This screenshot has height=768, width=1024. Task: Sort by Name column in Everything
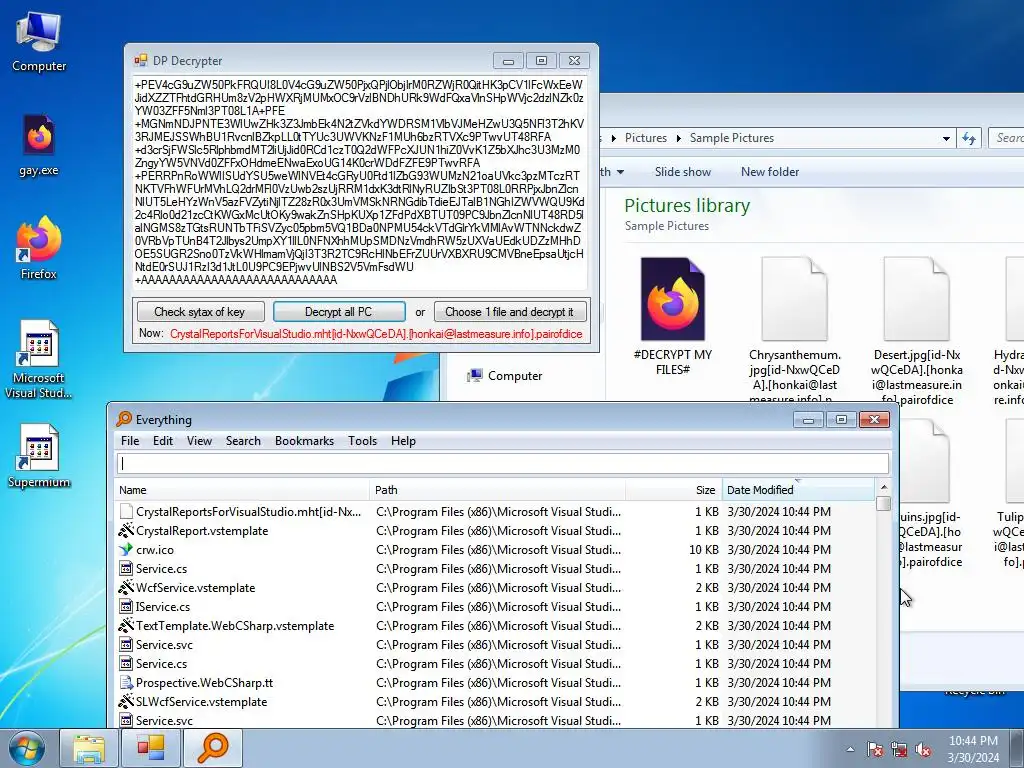point(242,490)
